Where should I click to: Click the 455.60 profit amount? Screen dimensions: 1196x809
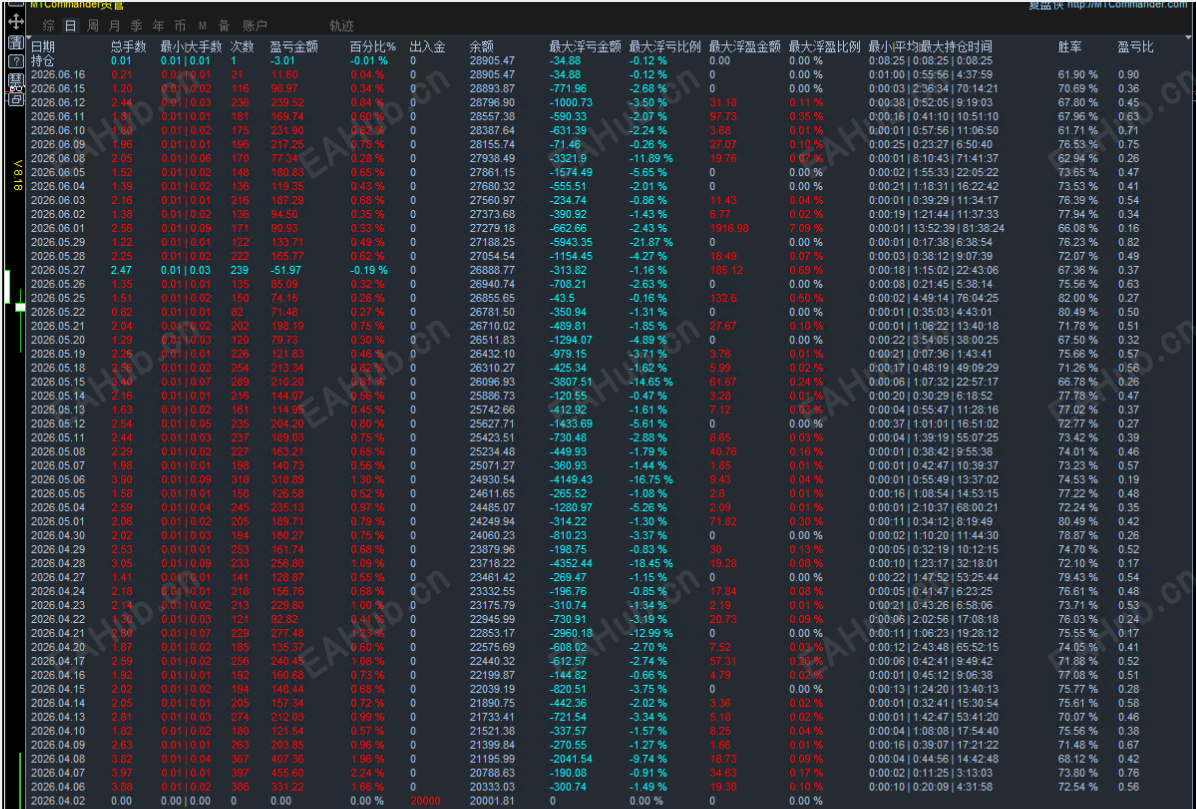[x=287, y=772]
